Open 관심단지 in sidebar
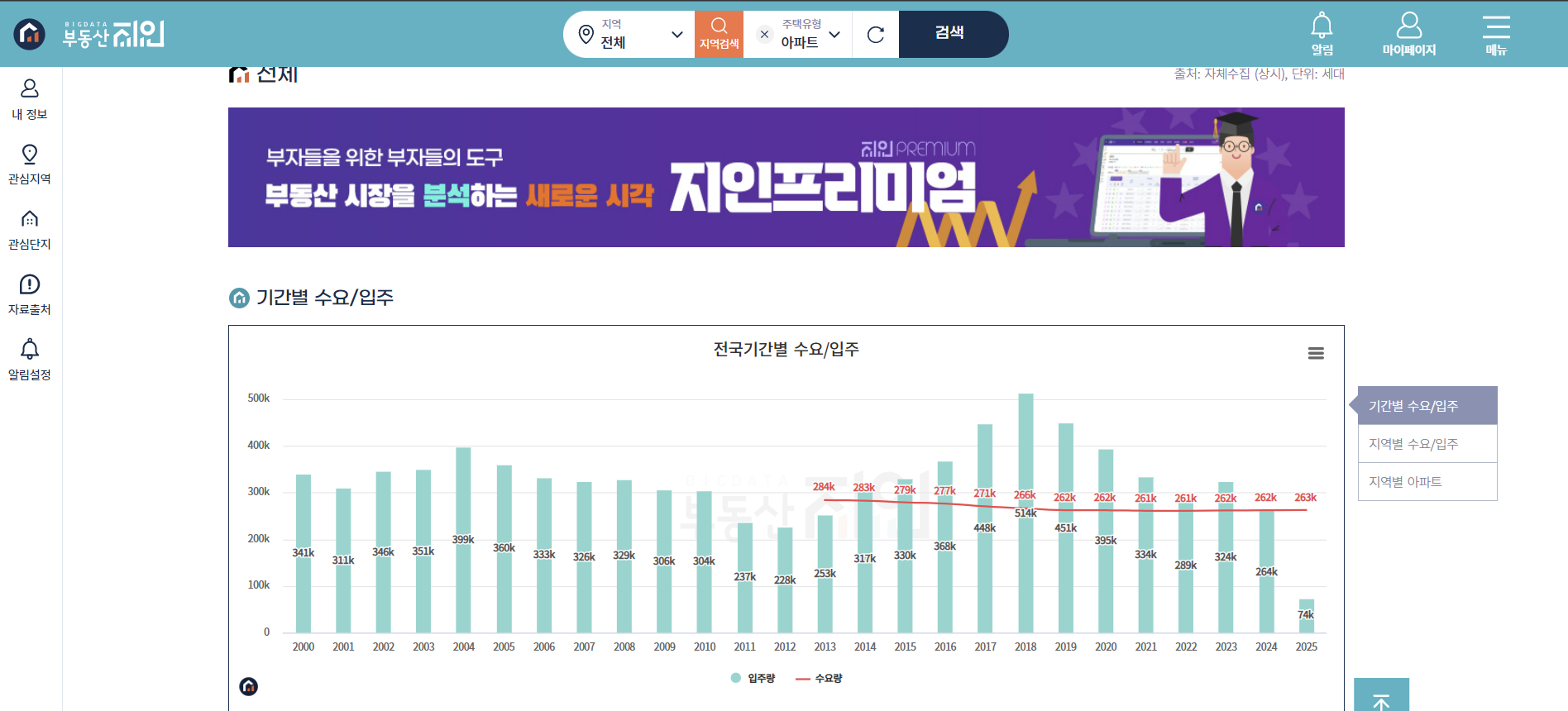The image size is (1568, 711). coord(30,230)
